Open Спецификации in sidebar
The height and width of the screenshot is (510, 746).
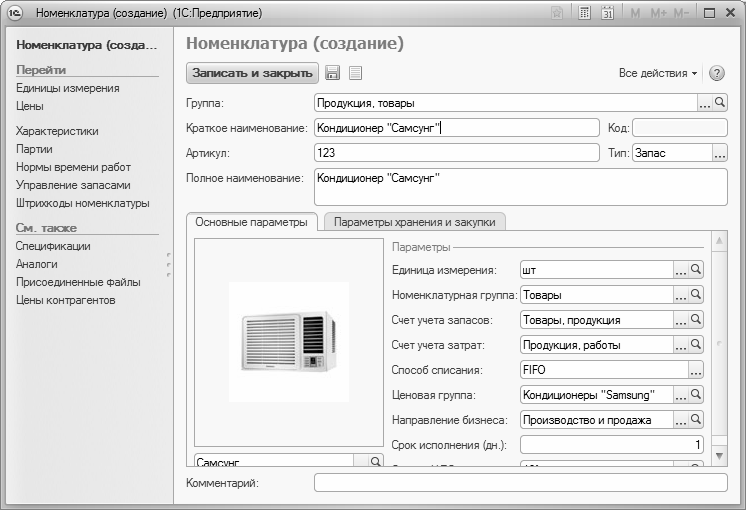pyautogui.click(x=53, y=246)
